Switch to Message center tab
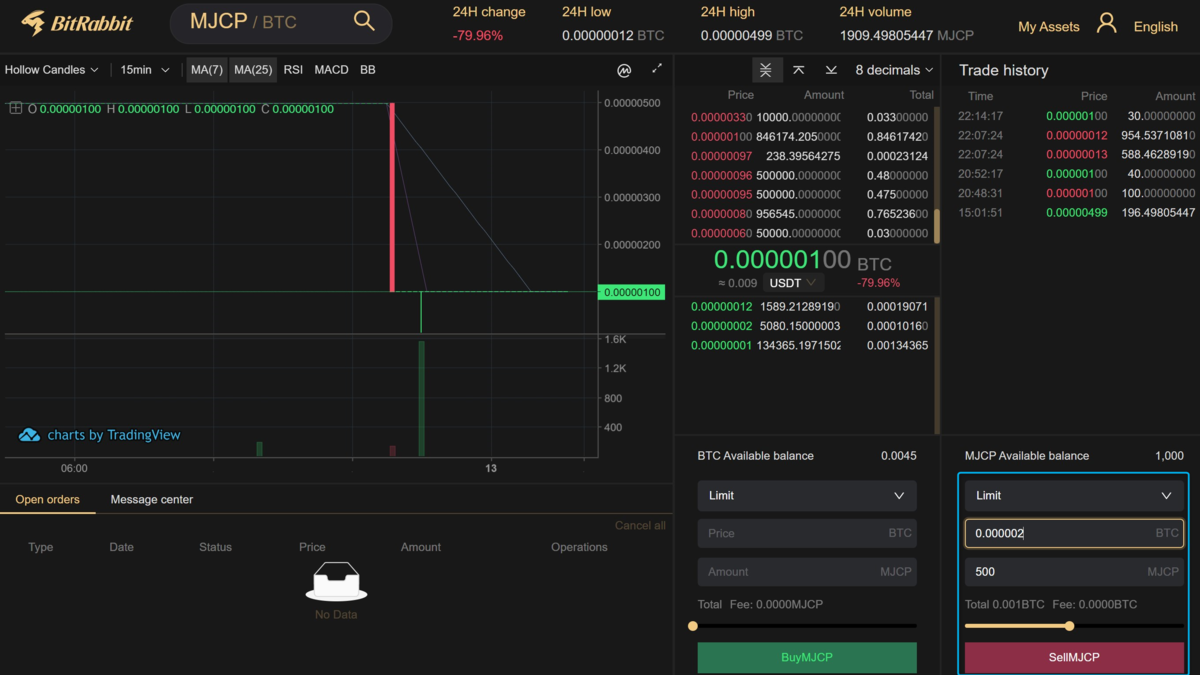Image resolution: width=1200 pixels, height=675 pixels. point(152,499)
